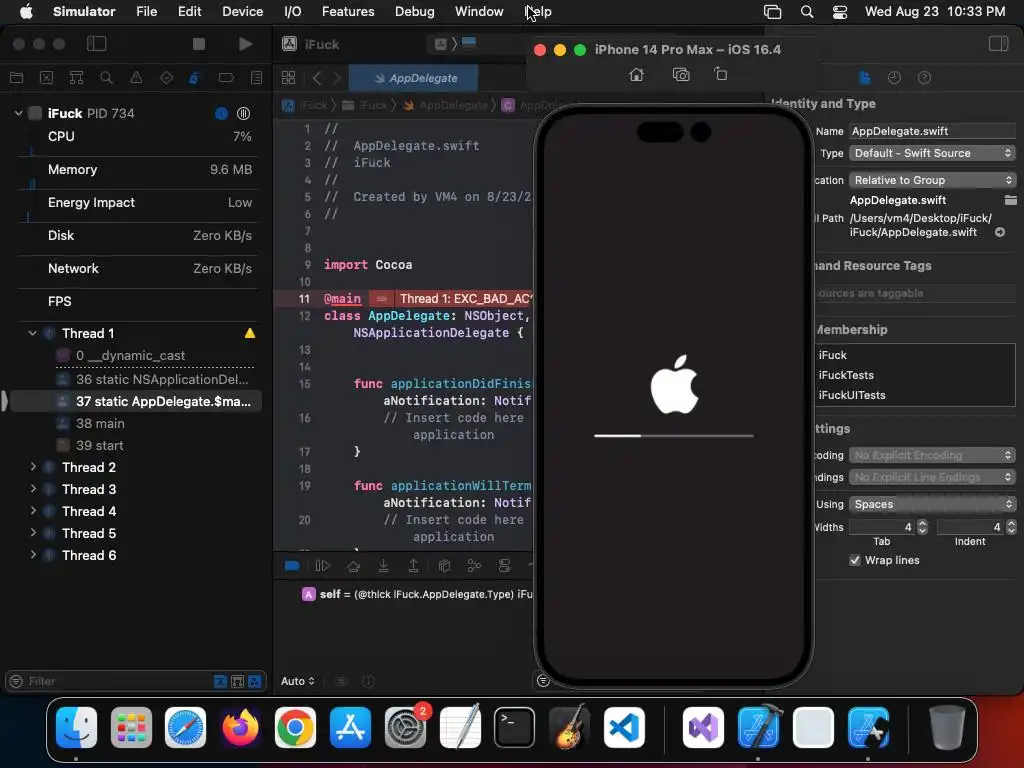This screenshot has height=768, width=1024.
Task: Click the blue info badge beside iFuck PID
Action: (221, 114)
